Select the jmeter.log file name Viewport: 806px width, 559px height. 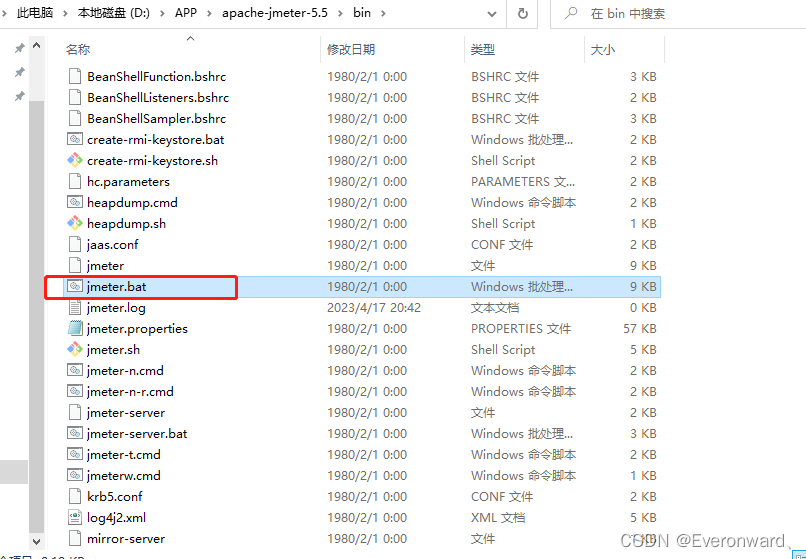[x=116, y=308]
